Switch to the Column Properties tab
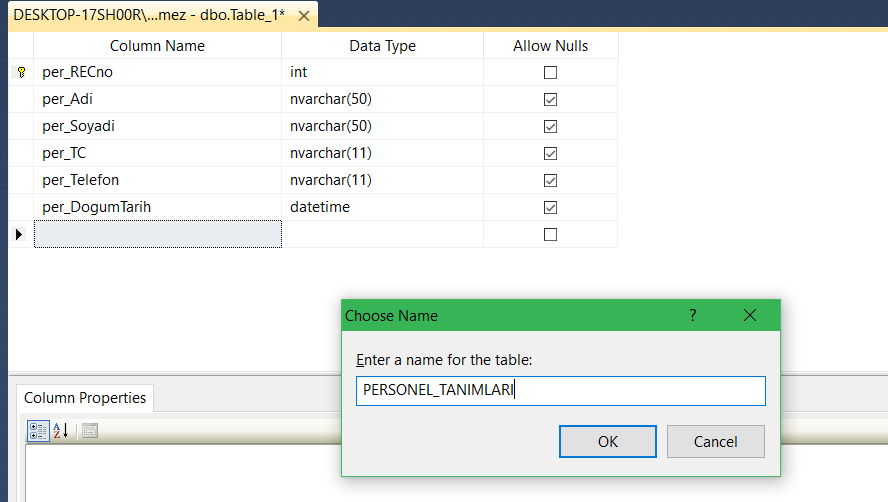888x502 pixels. (85, 398)
